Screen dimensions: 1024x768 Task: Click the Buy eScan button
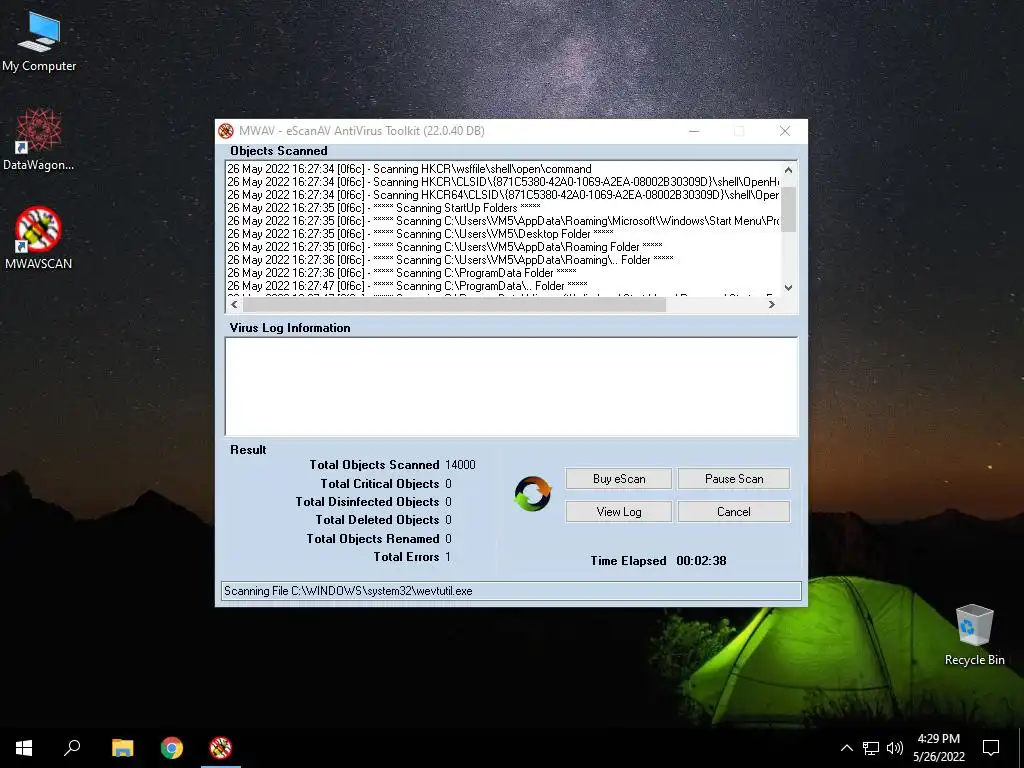(x=618, y=479)
